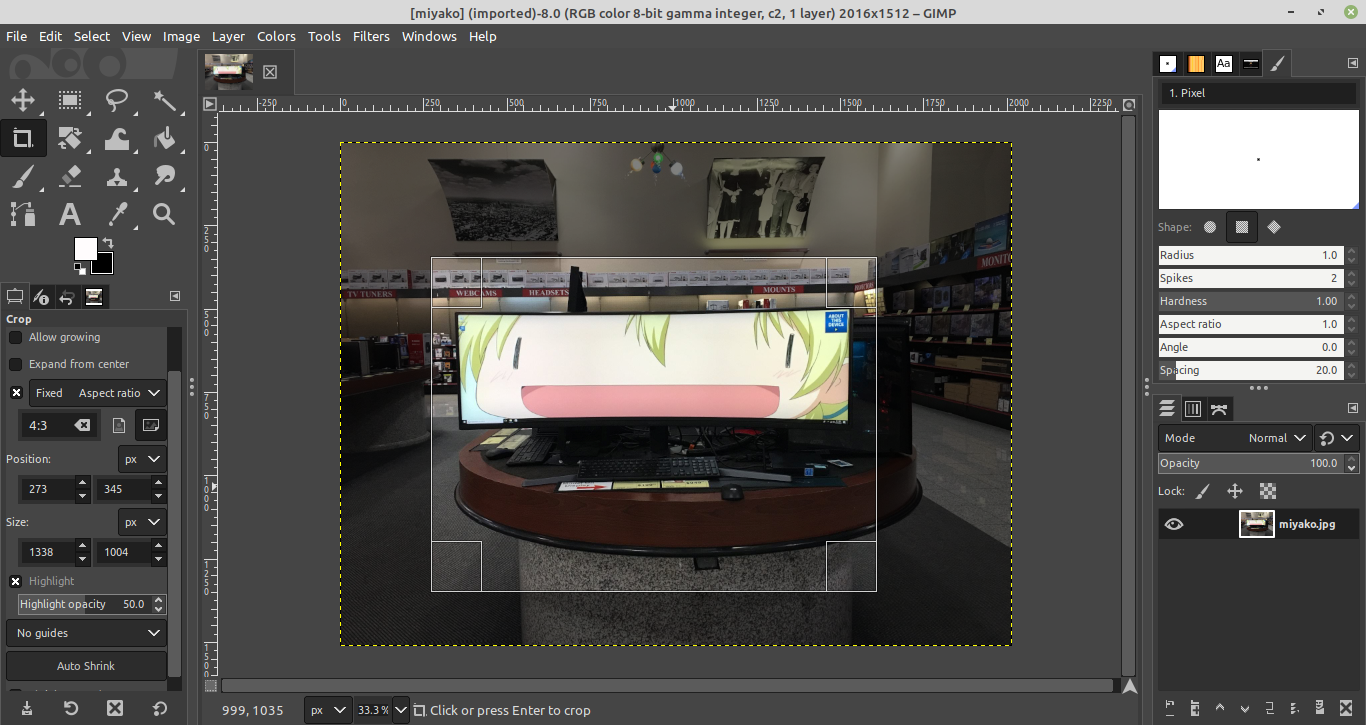Clear the 4:3 aspect ratio field
The image size is (1366, 725).
tap(83, 425)
